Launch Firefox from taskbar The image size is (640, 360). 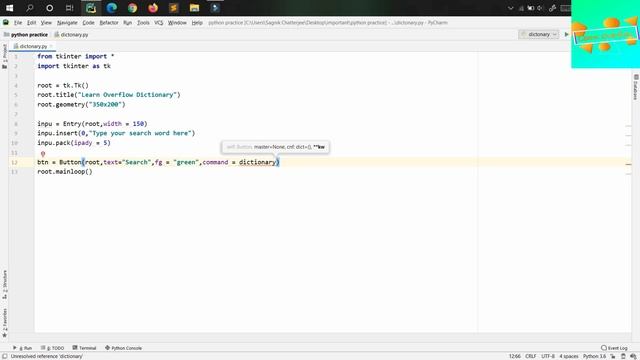(x=153, y=8)
